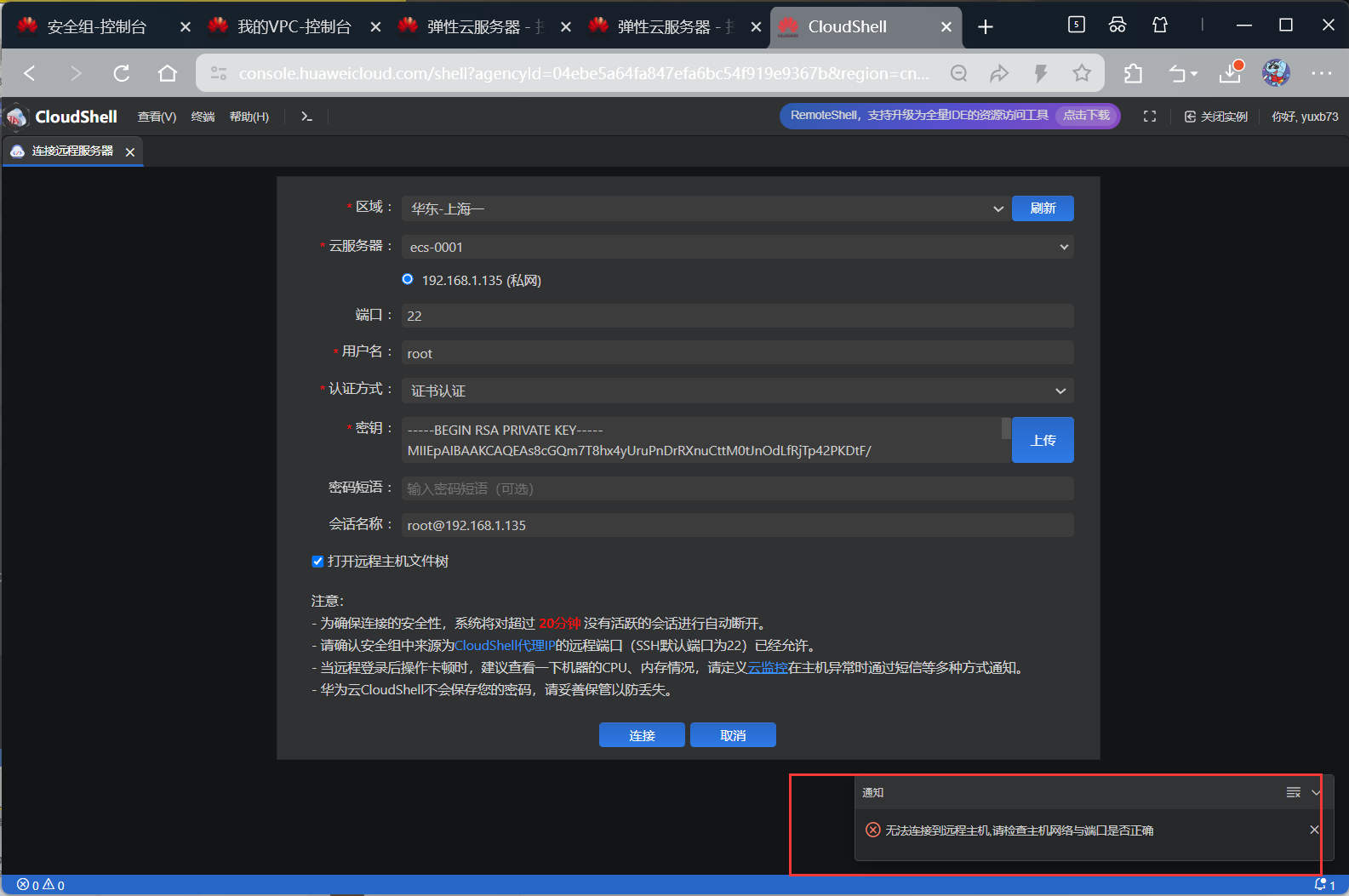Click the 用户名 field with root
Screen dimensions: 1349x896
(737, 353)
